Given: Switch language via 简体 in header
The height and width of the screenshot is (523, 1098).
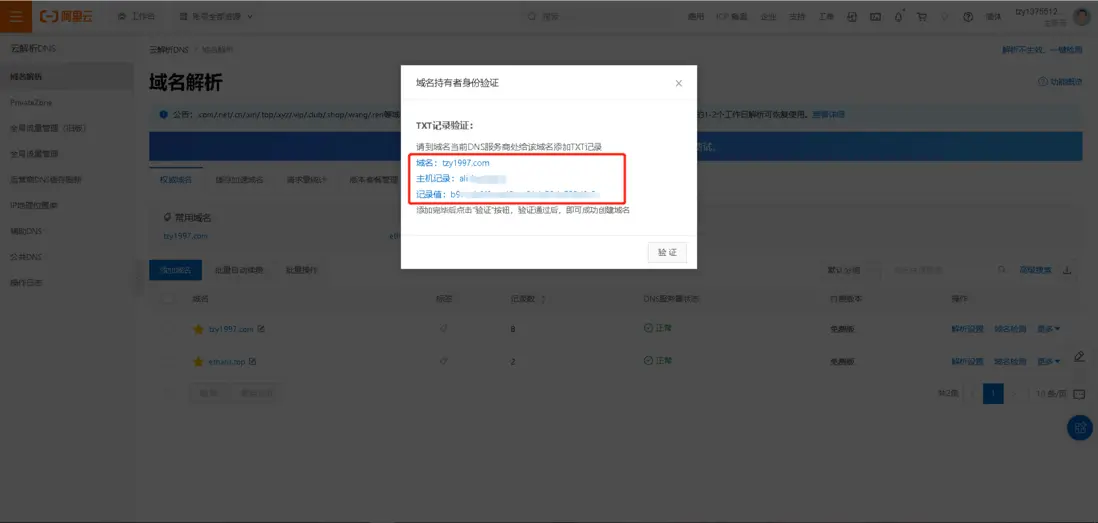Looking at the screenshot, I should coord(993,17).
